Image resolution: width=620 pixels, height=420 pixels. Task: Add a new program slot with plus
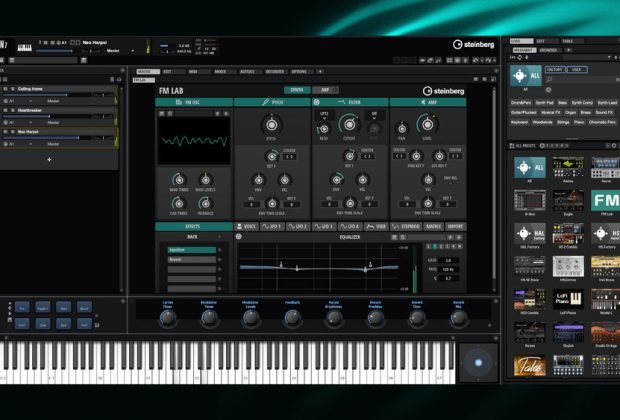pos(49,160)
